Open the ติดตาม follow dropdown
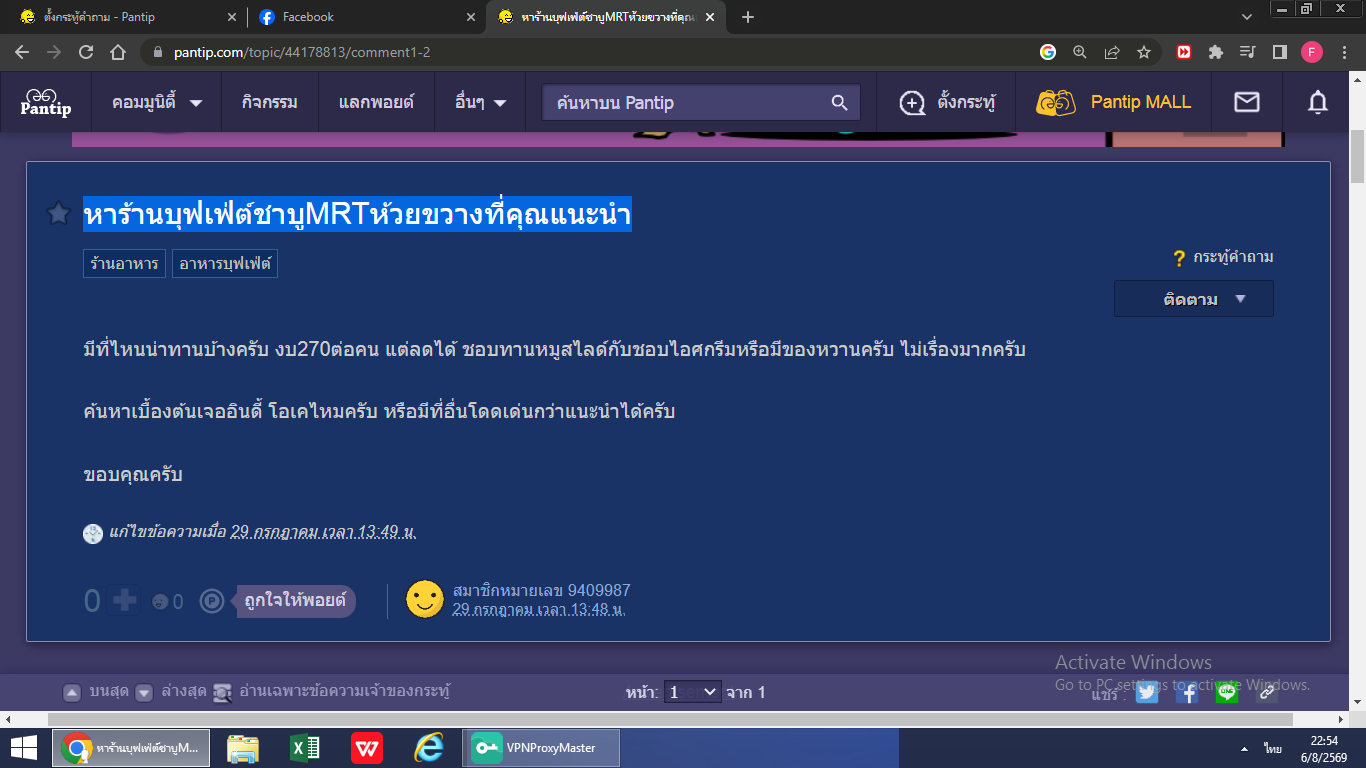Screen dimensions: 1366x768 pos(1194,299)
